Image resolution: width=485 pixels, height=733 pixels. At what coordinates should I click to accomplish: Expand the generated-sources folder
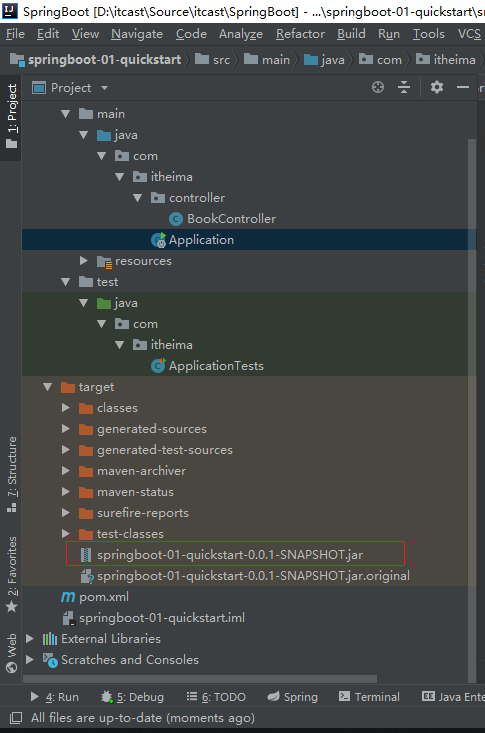(66, 429)
